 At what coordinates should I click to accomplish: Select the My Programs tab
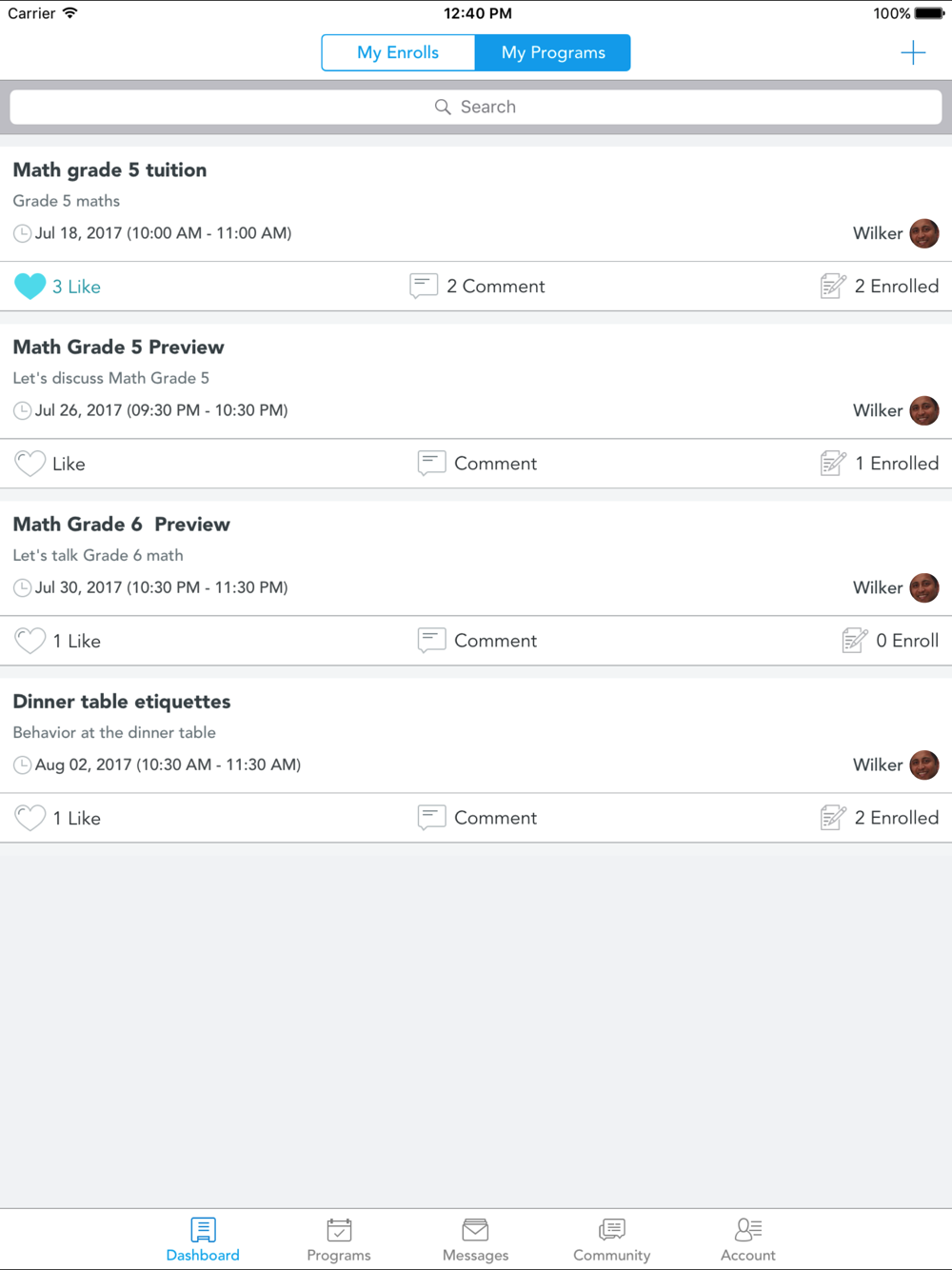coord(553,52)
